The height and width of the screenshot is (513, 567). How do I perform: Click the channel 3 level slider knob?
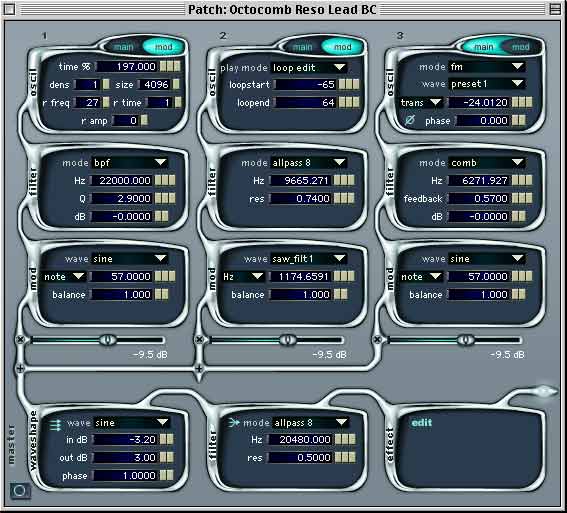pyautogui.click(x=465, y=339)
